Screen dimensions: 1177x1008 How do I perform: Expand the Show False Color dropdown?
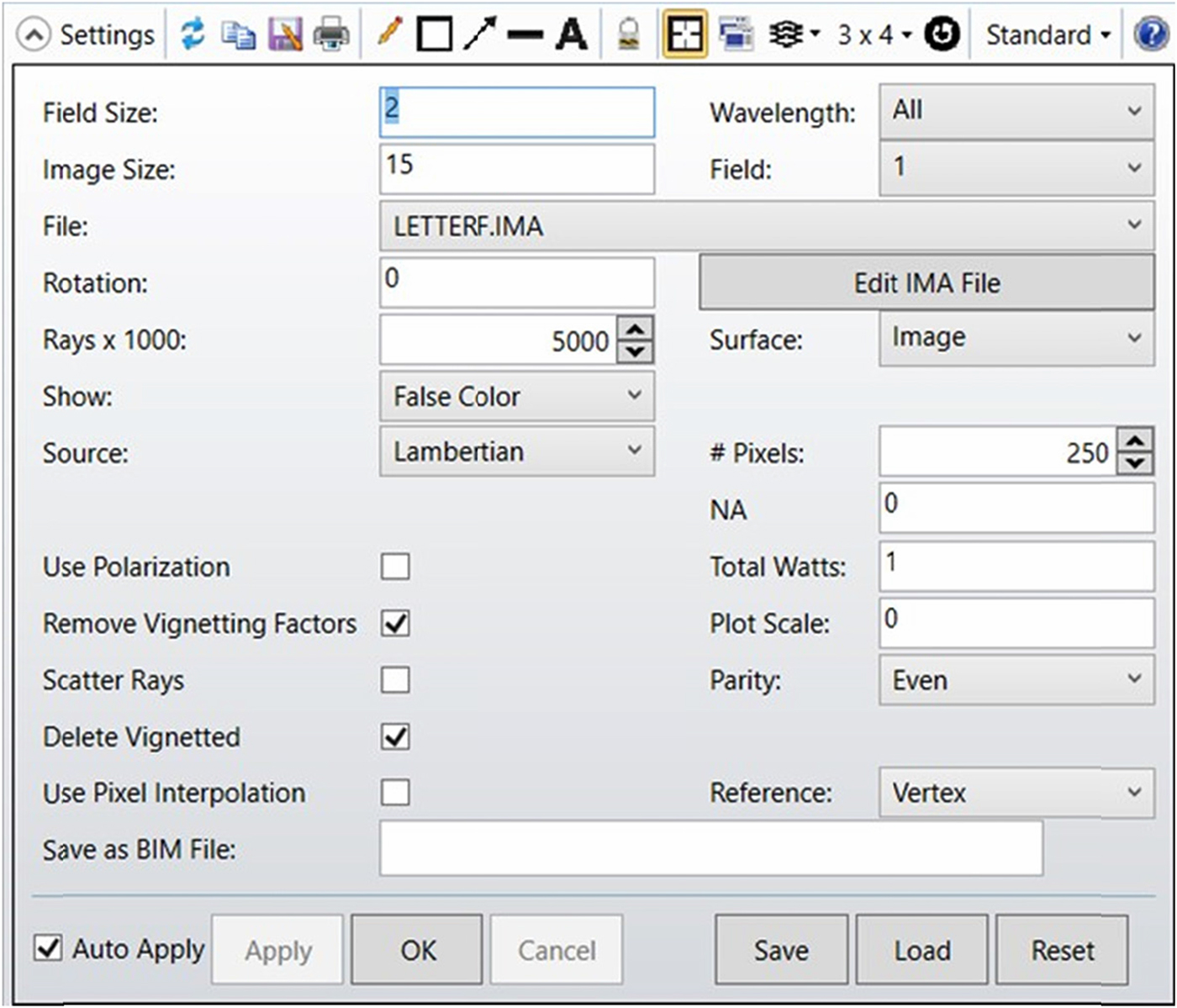point(516,396)
